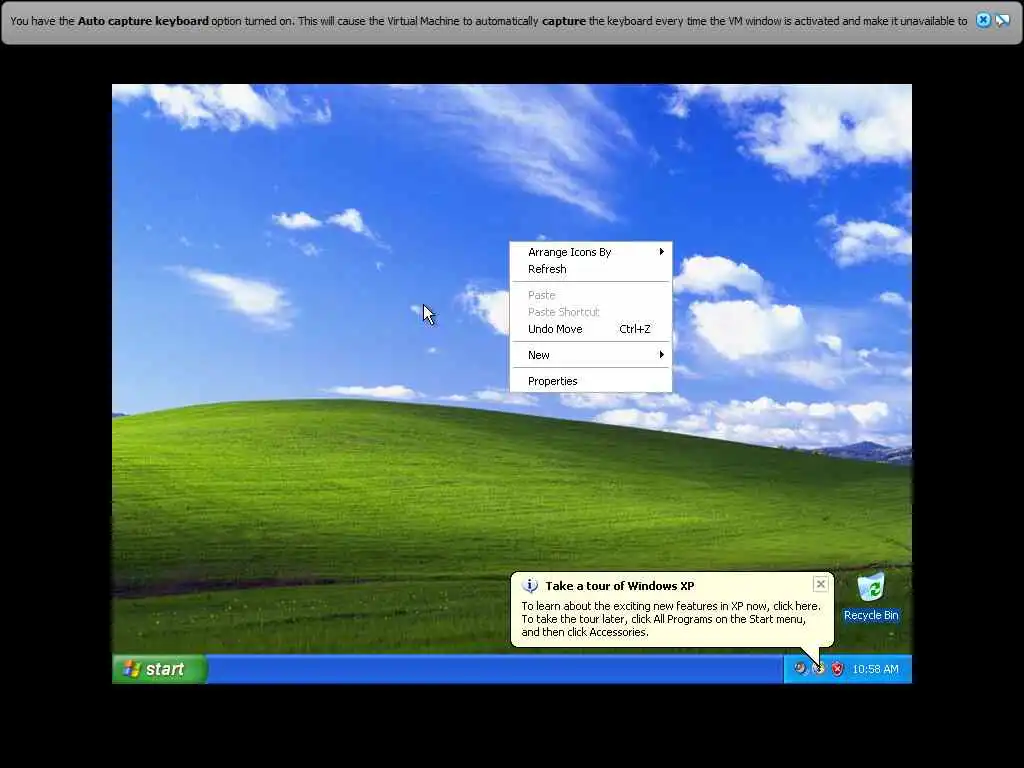The height and width of the screenshot is (768, 1024).
Task: Select the Paste Shortcut menu entry
Action: click(590, 312)
